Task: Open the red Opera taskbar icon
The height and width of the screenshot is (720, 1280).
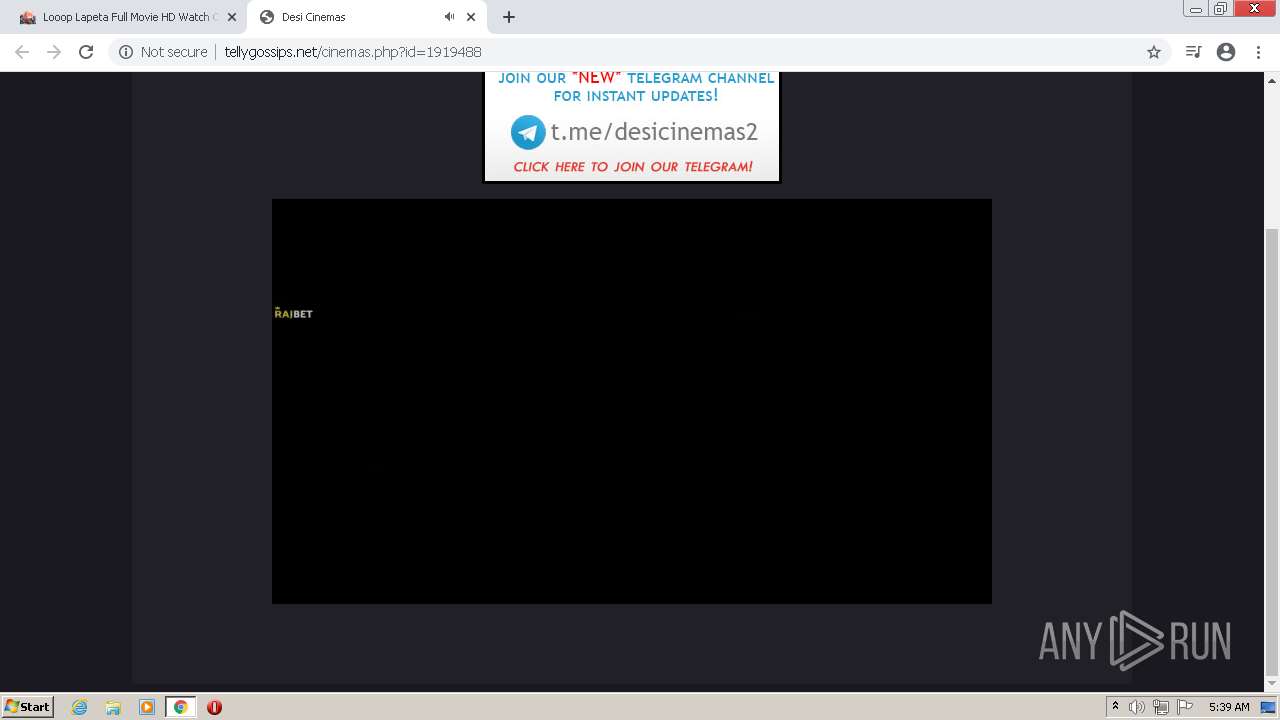Action: tap(214, 707)
